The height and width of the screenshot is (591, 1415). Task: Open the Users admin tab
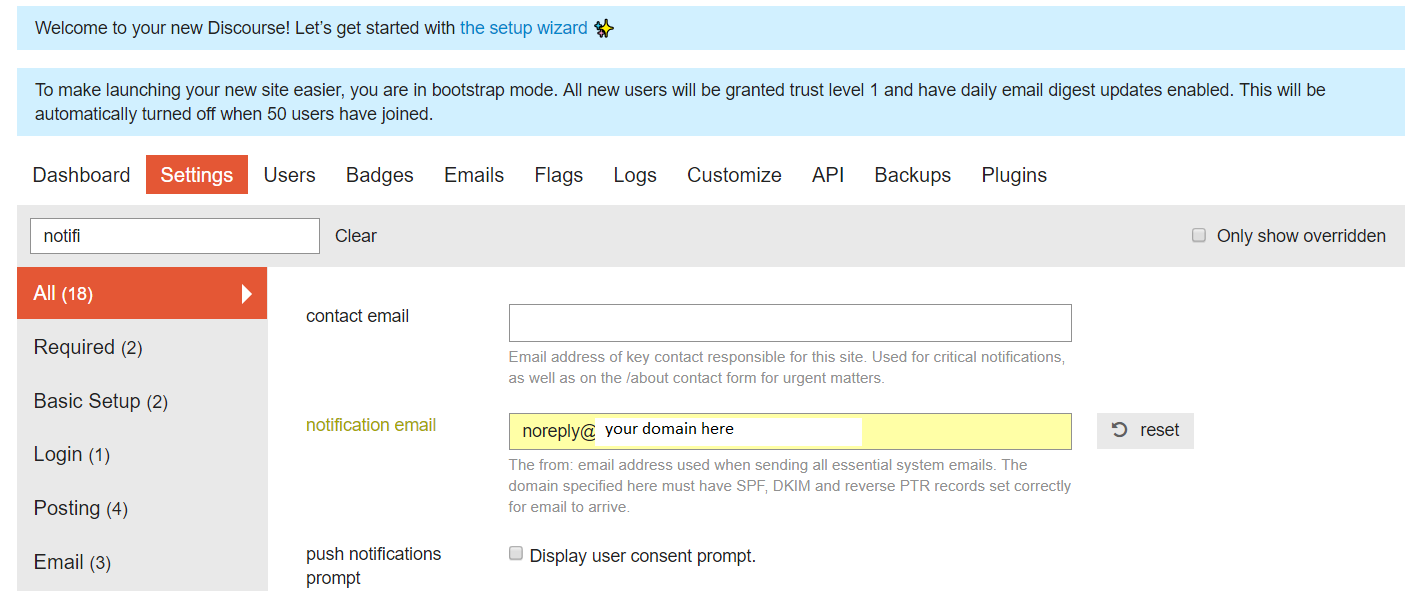coord(290,175)
